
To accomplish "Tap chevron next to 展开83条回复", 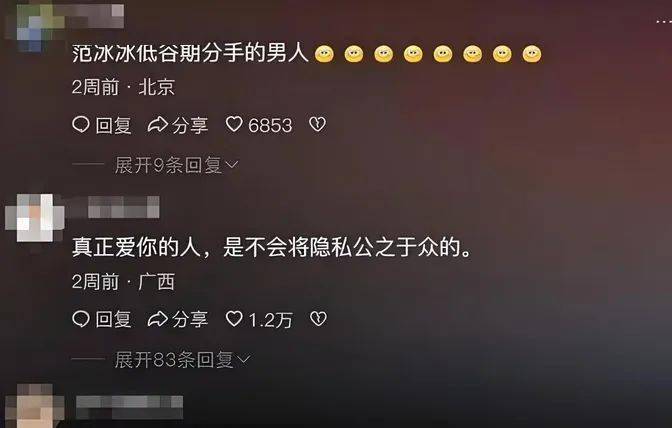I will coord(243,360).
